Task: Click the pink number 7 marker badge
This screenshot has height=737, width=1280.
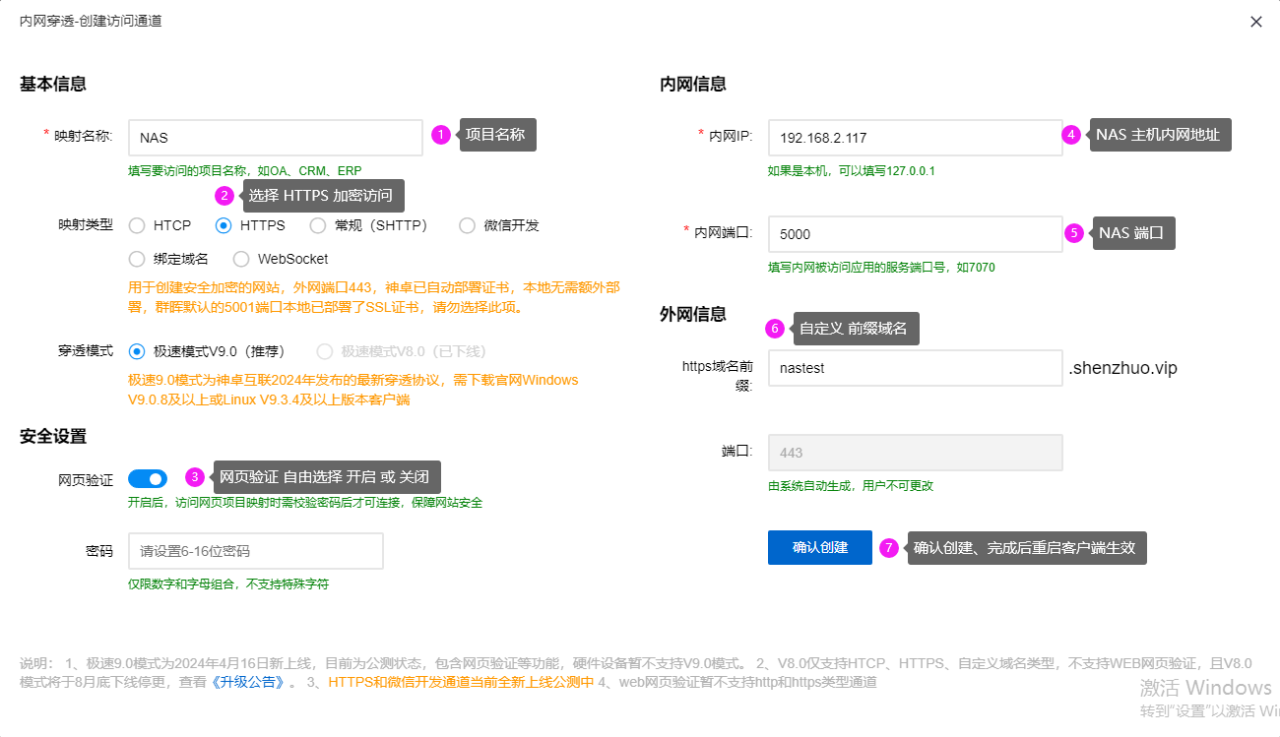Action: [889, 547]
